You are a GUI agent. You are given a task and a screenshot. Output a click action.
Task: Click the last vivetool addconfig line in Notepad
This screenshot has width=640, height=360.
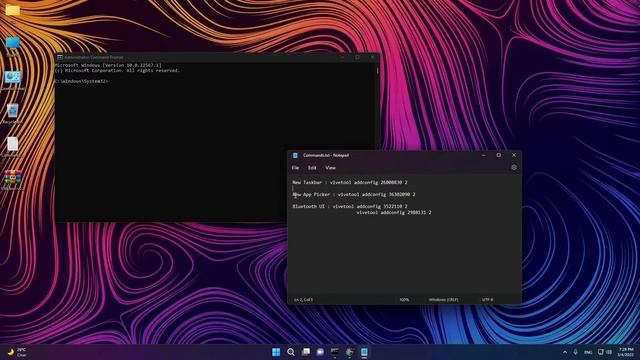pyautogui.click(x=394, y=213)
